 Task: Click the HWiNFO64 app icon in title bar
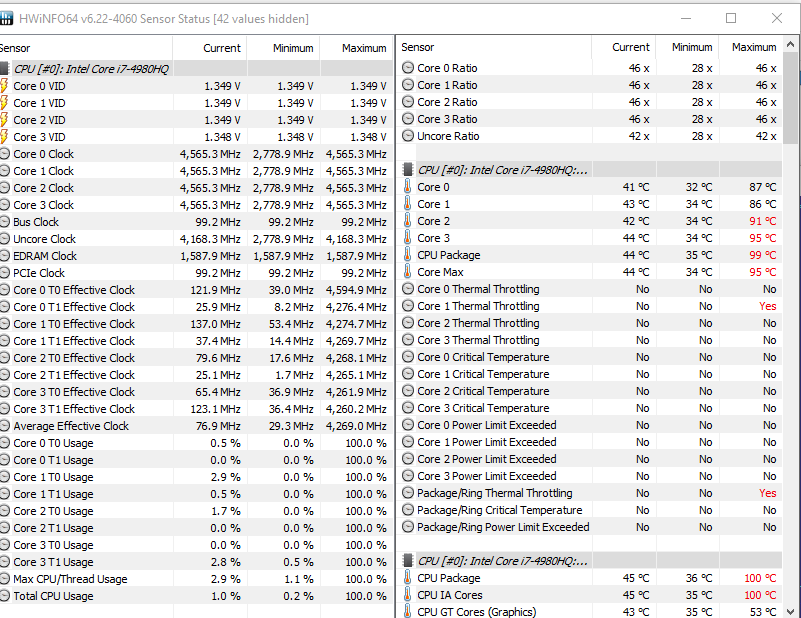[x=7, y=18]
